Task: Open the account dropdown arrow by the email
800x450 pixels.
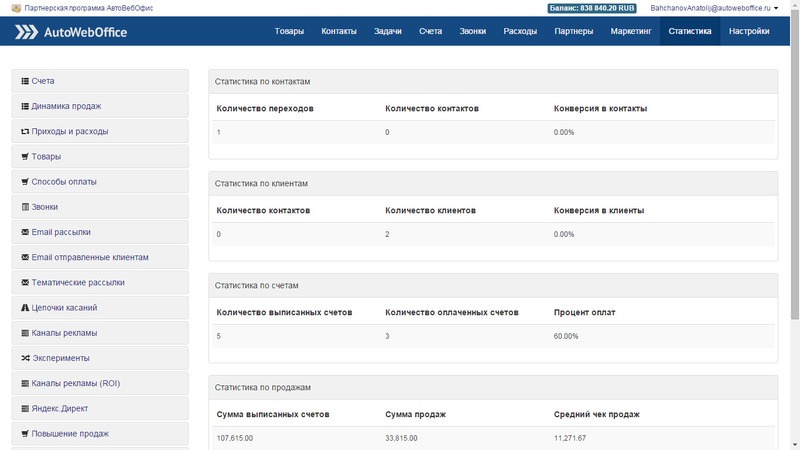Action: 776,8
